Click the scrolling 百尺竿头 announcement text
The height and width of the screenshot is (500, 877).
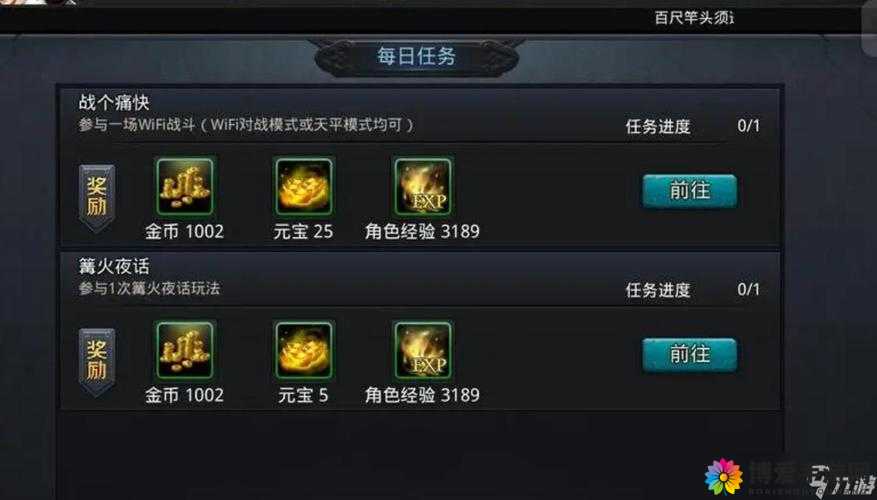694,18
